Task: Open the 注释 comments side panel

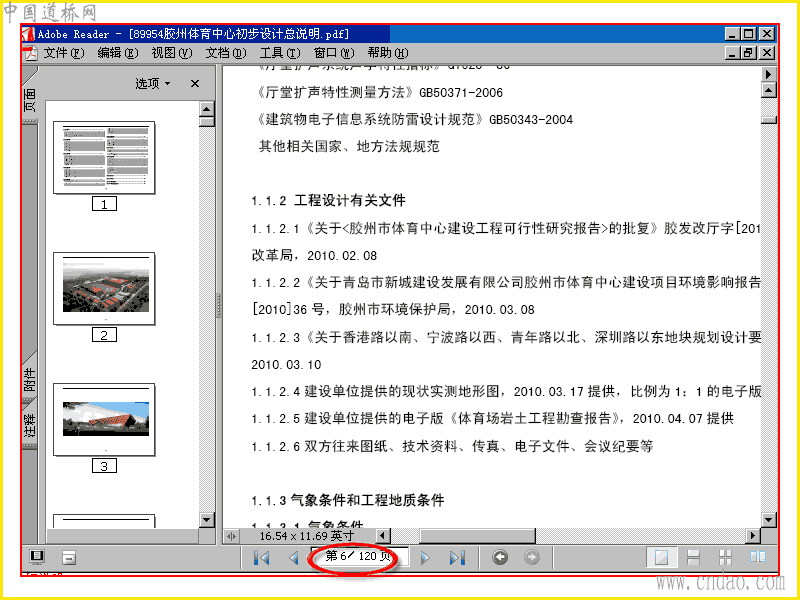Action: click(30, 426)
